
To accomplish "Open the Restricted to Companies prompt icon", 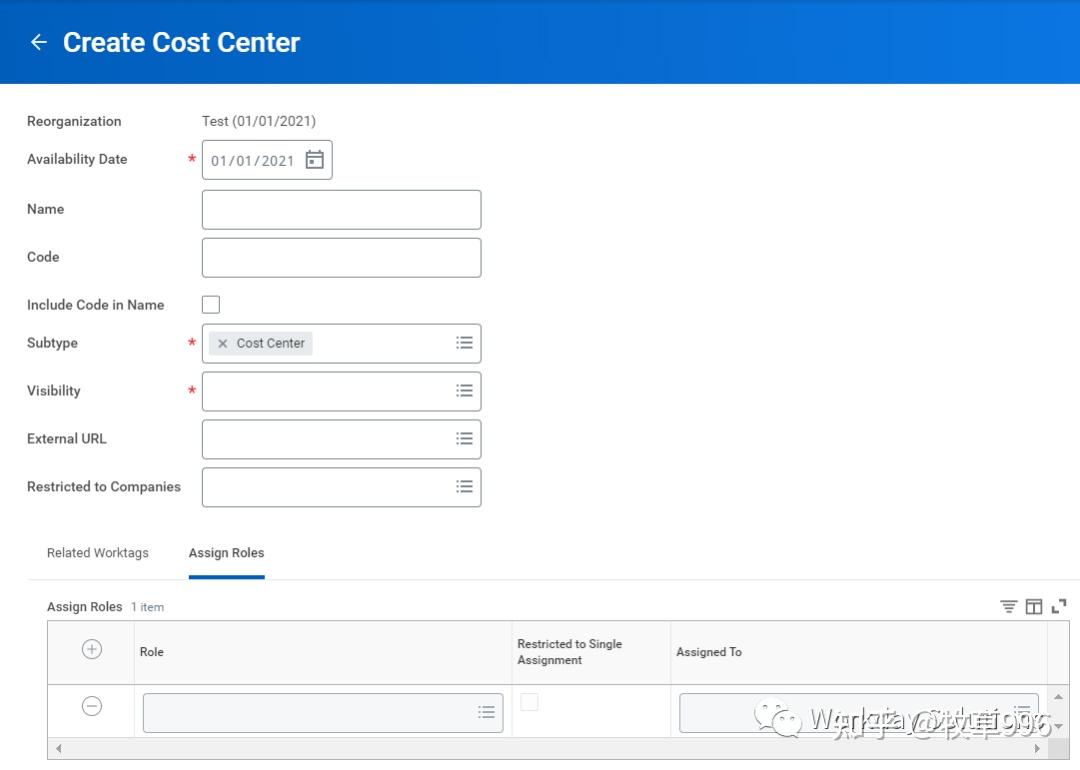I will pyautogui.click(x=464, y=487).
